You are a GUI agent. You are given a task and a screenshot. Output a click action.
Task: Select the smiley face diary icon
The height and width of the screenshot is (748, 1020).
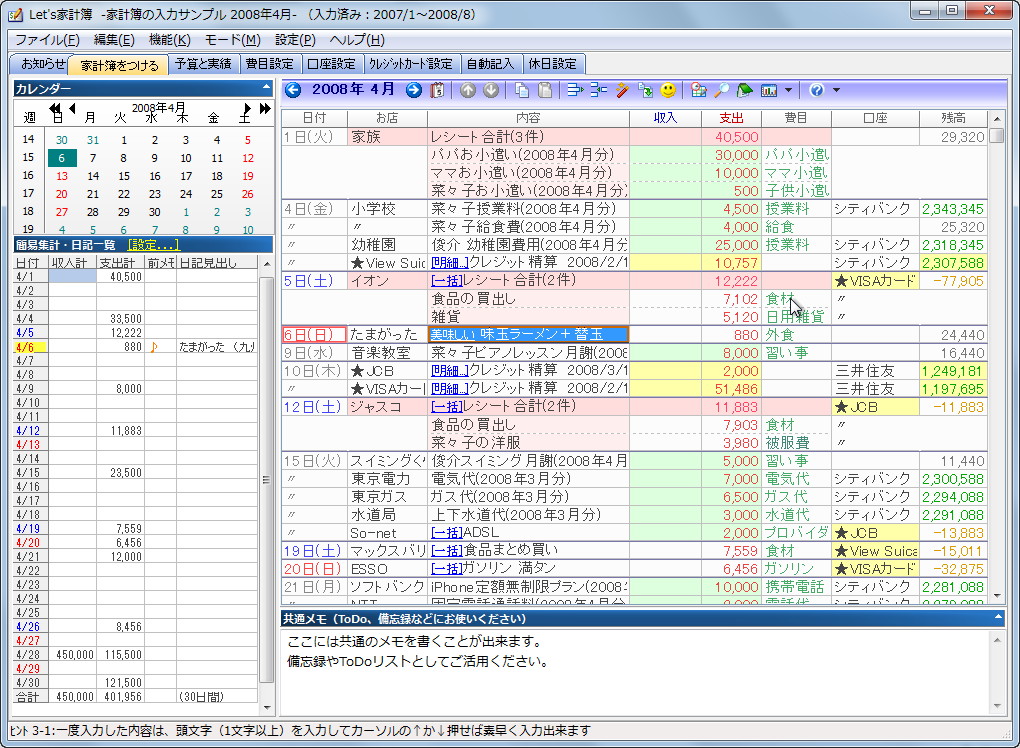[670, 90]
